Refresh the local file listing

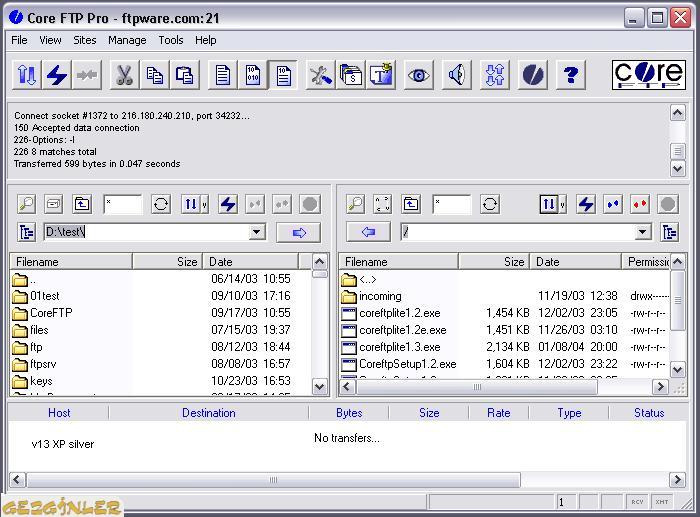pyautogui.click(x=161, y=204)
